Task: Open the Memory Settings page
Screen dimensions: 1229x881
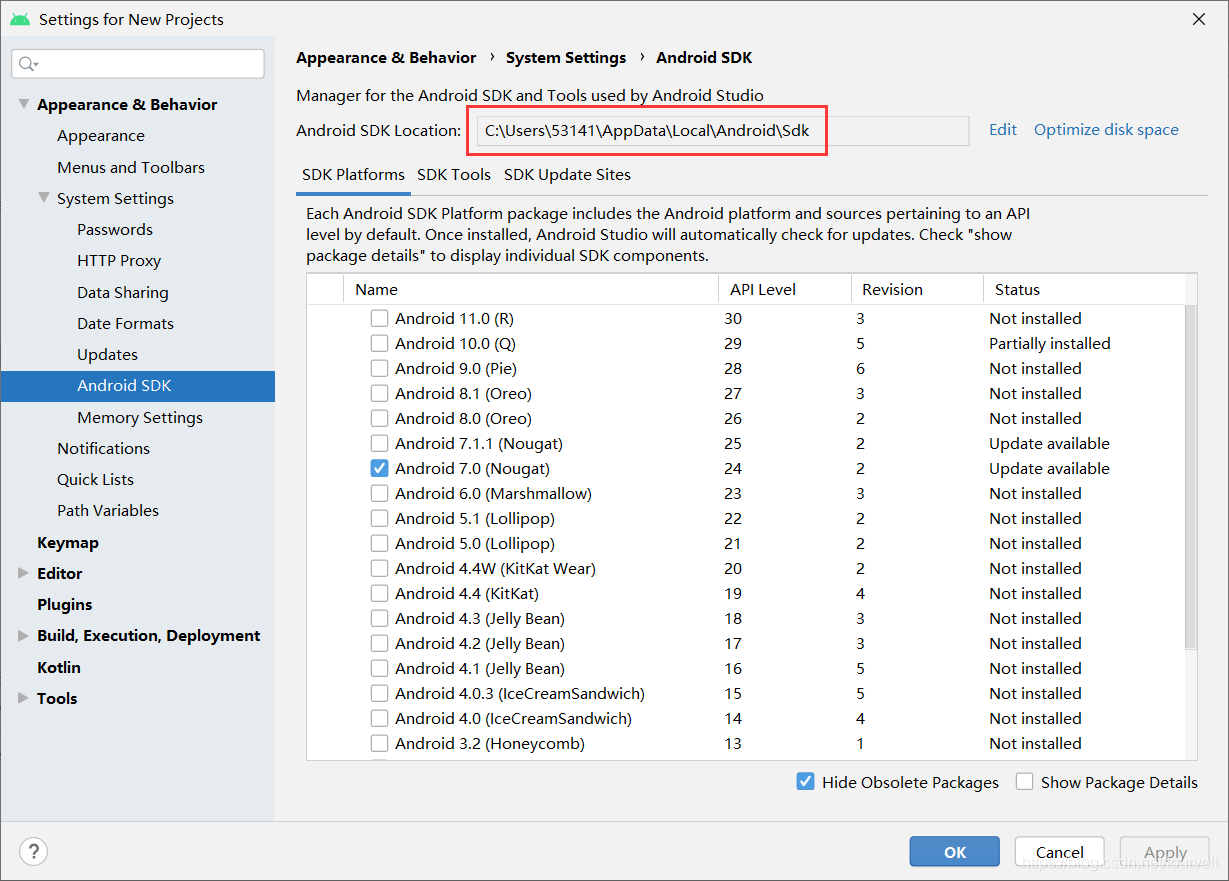Action: click(140, 418)
